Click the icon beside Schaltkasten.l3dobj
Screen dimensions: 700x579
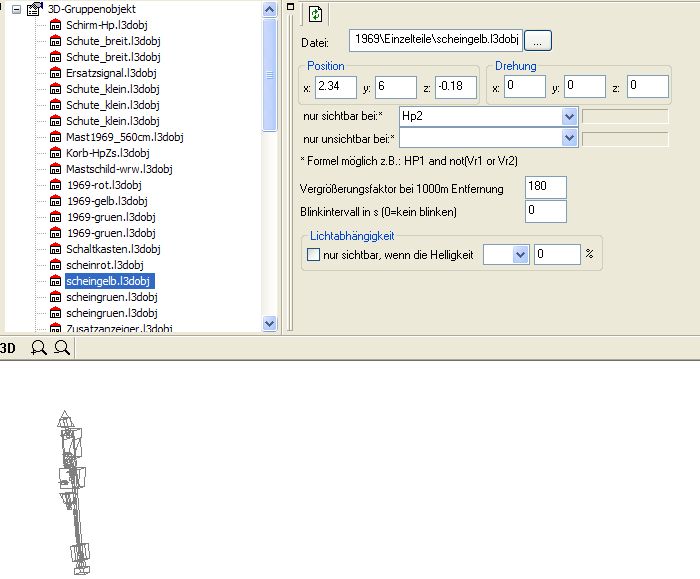coord(55,249)
